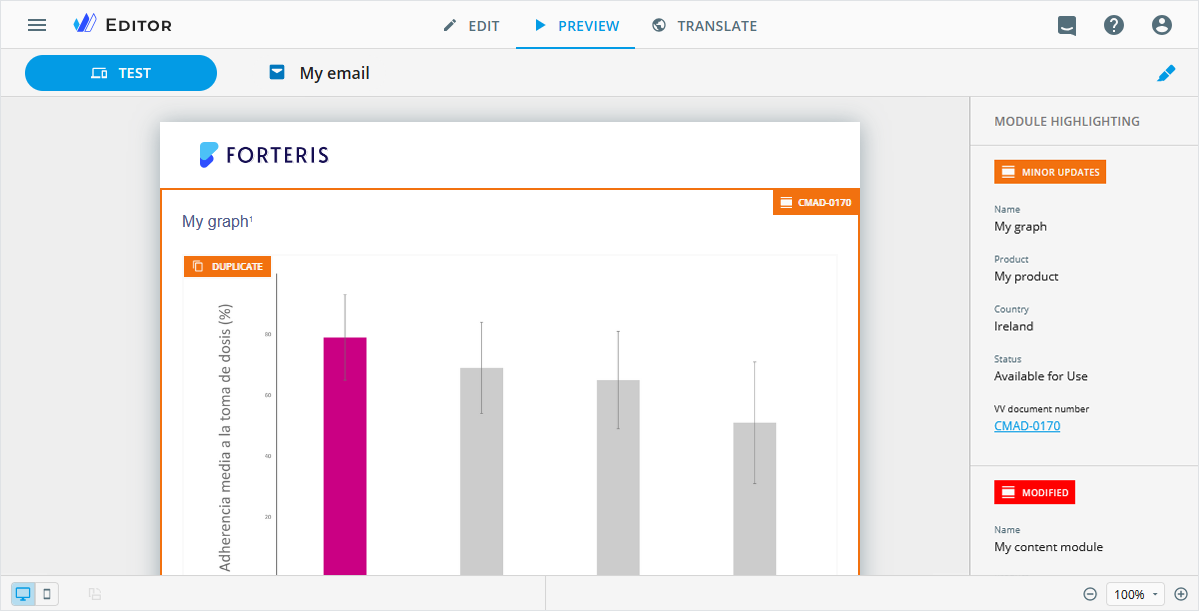Click the zoom in plus icon
The height and width of the screenshot is (611, 1199).
click(x=1181, y=594)
